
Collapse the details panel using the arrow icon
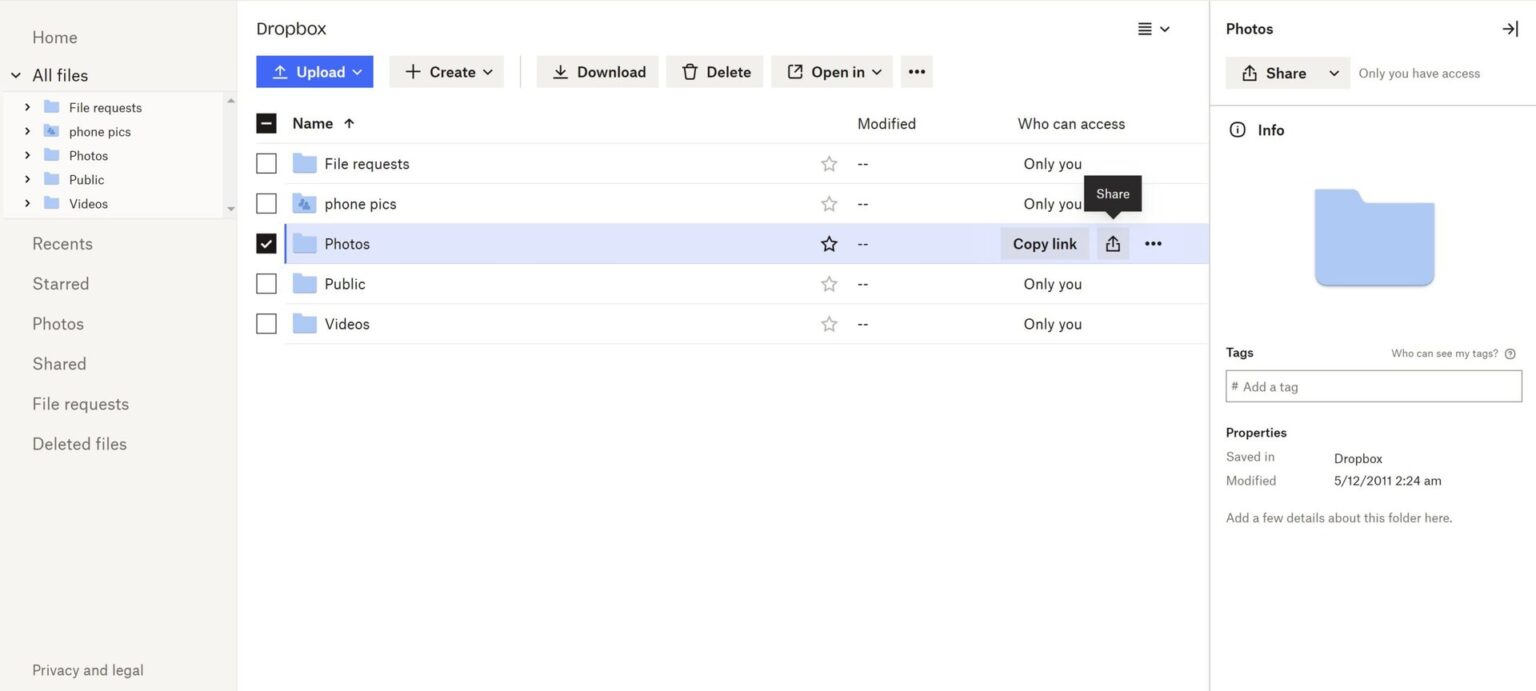(1509, 28)
